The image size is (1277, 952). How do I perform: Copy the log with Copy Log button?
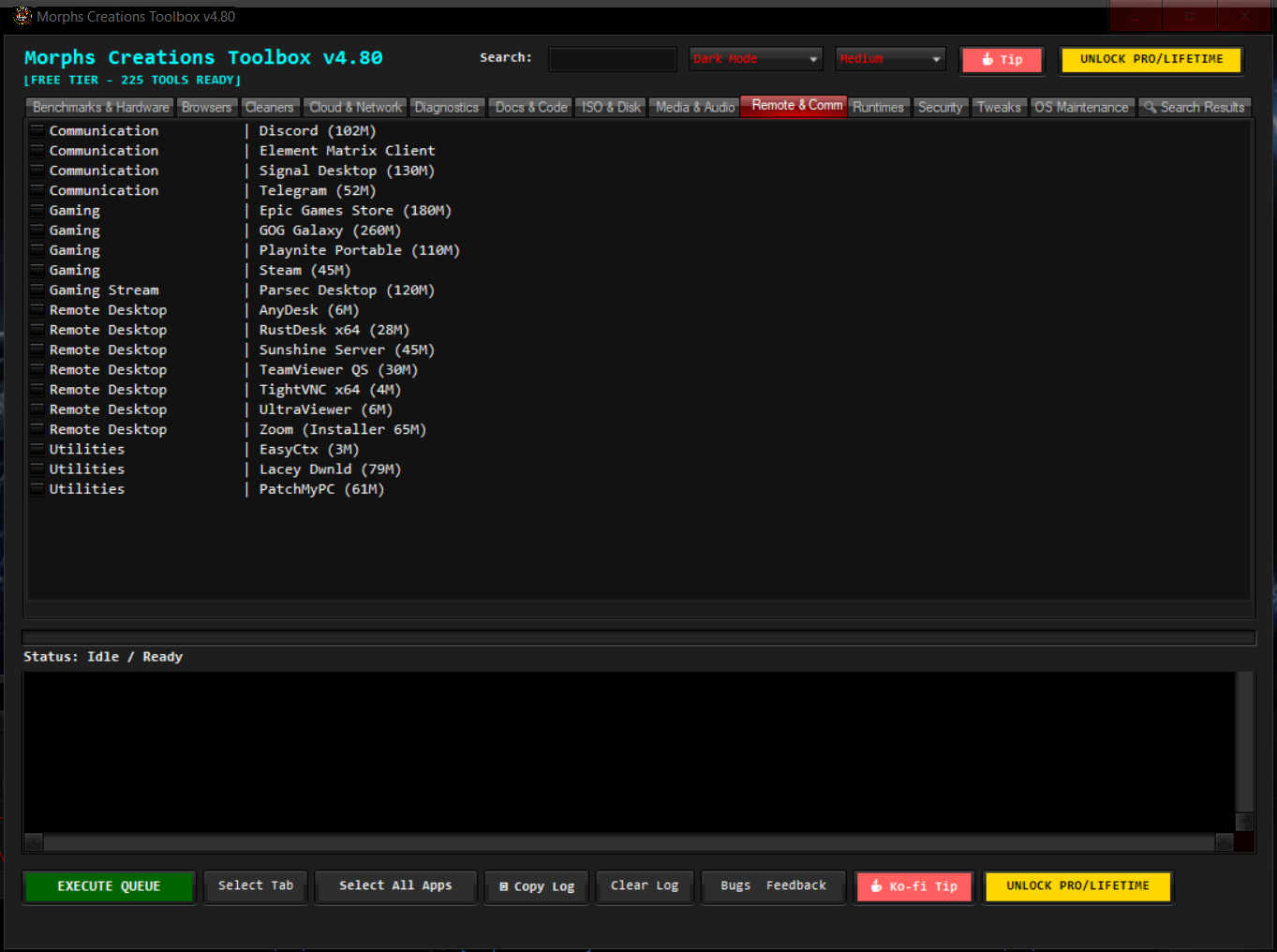537,886
